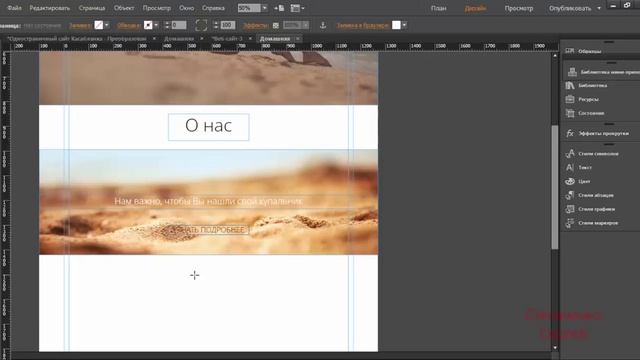Click the scroll down arrow of canvas
The image size is (640, 360).
tap(555, 347)
